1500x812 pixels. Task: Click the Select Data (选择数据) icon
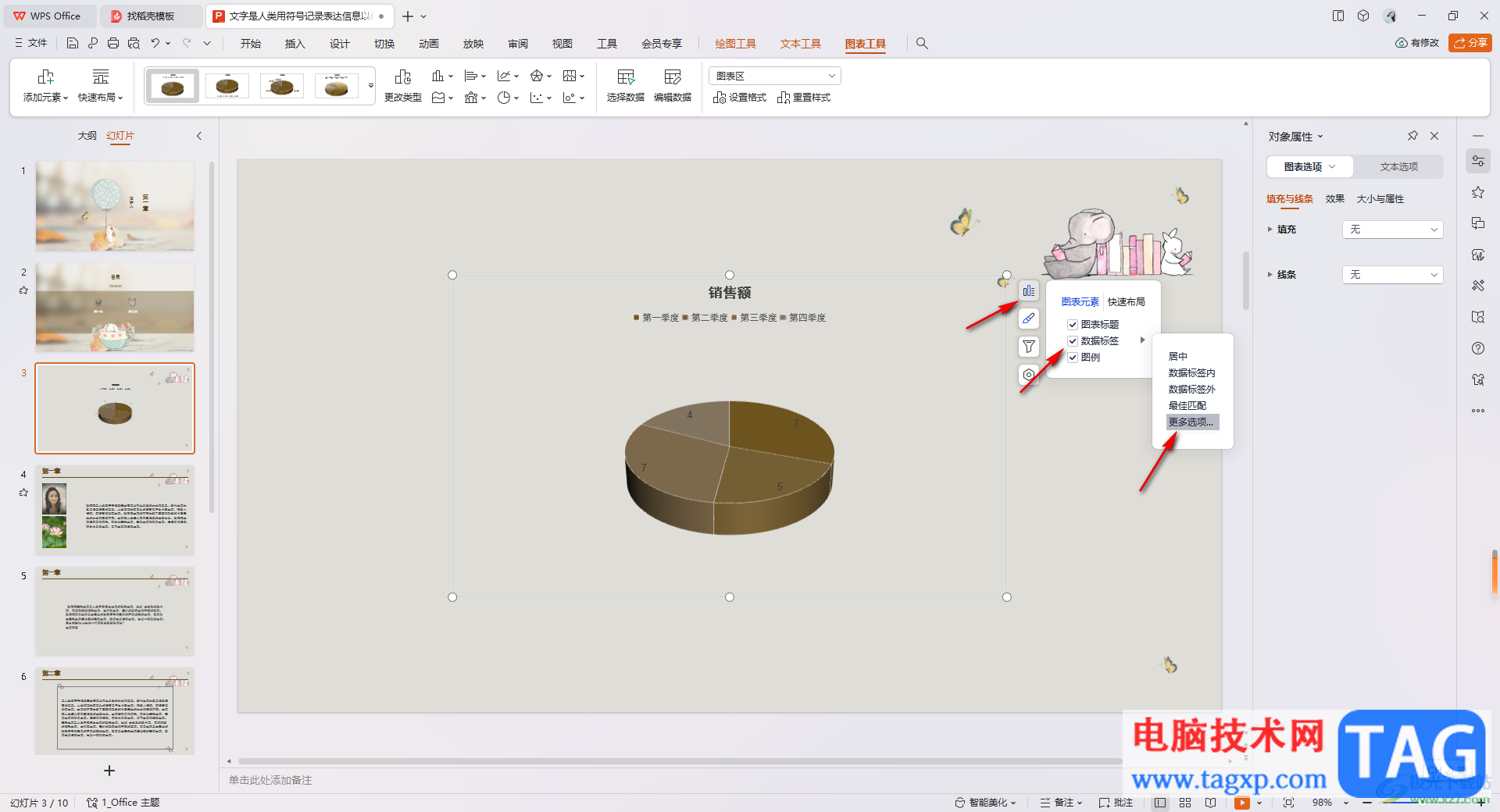coord(626,77)
